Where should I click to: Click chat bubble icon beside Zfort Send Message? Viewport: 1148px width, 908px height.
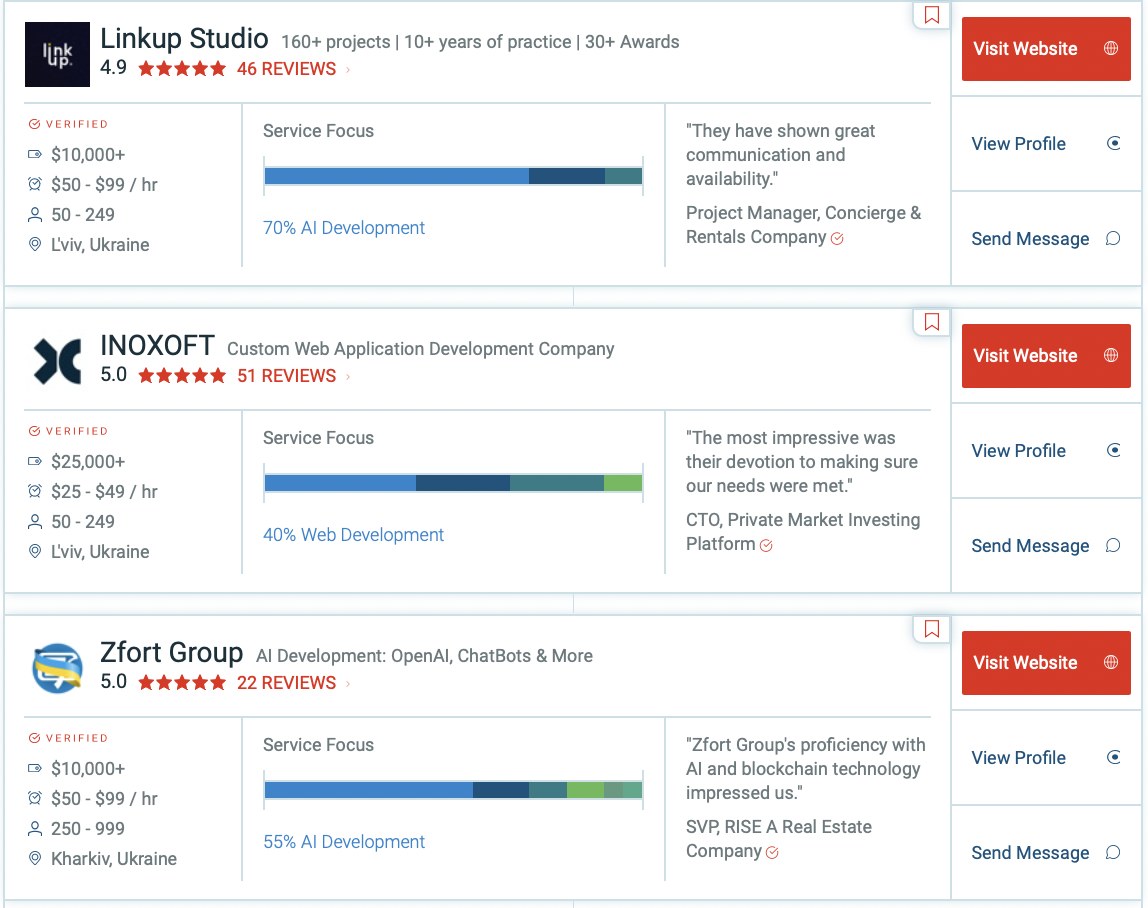pyautogui.click(x=1113, y=852)
